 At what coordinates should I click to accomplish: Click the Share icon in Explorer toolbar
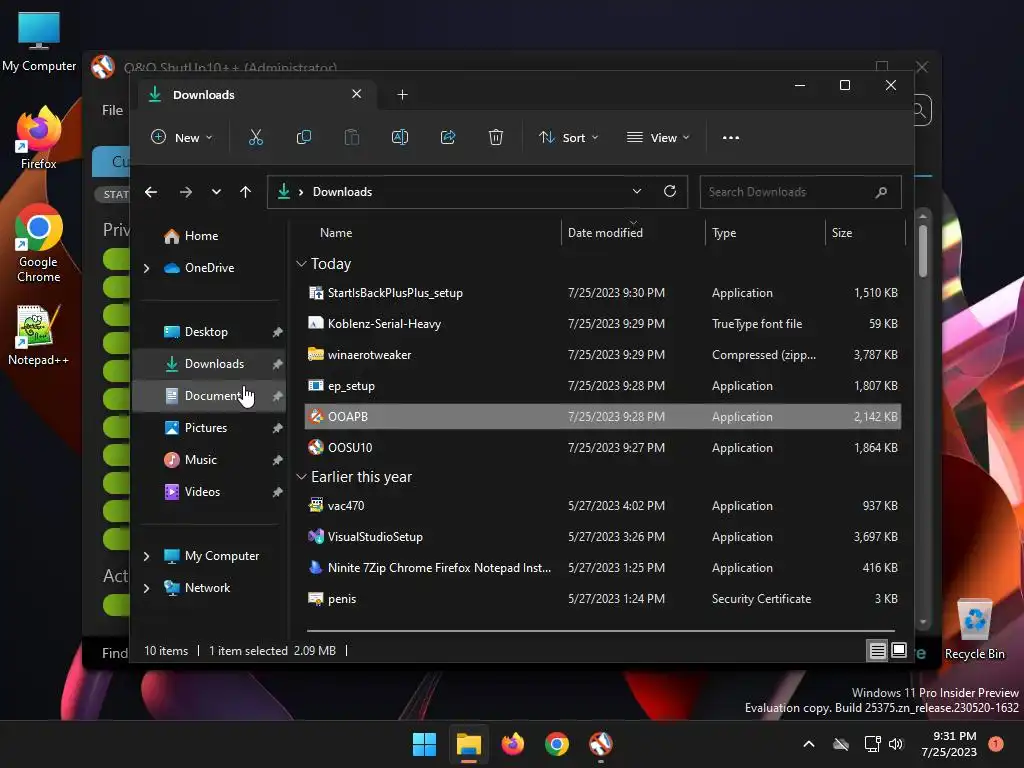click(x=448, y=137)
